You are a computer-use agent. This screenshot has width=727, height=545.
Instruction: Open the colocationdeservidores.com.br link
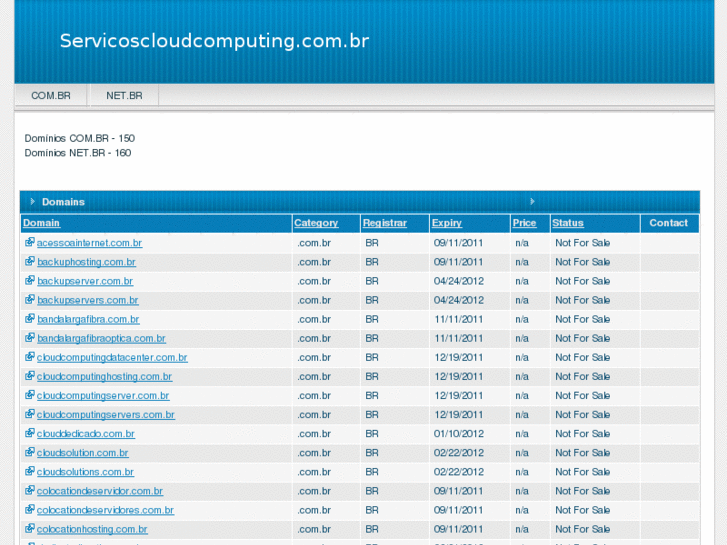coord(105,510)
